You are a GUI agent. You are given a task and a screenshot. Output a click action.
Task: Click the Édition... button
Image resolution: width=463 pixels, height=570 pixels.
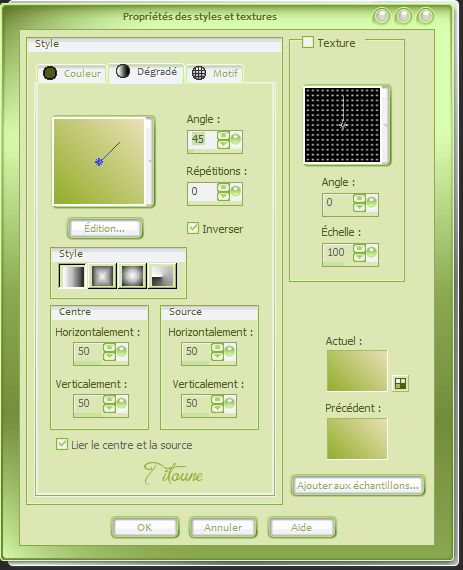(105, 228)
